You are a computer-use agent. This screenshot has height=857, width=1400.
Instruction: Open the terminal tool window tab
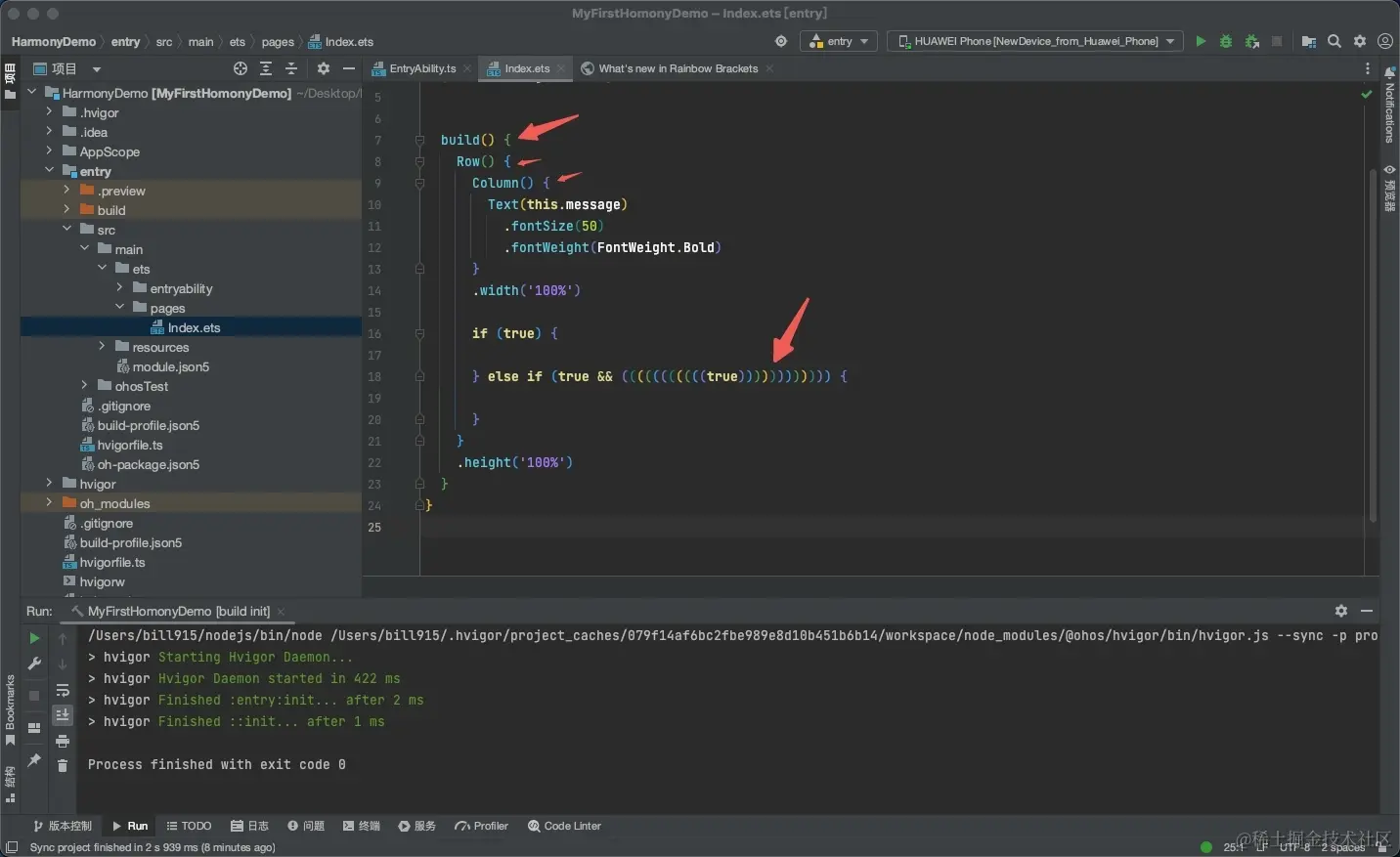point(362,826)
